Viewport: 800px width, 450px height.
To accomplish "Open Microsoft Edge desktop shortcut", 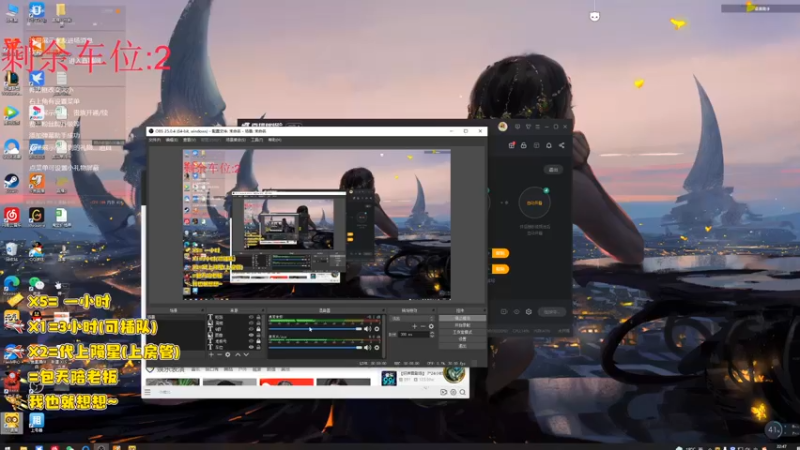I will (11, 284).
